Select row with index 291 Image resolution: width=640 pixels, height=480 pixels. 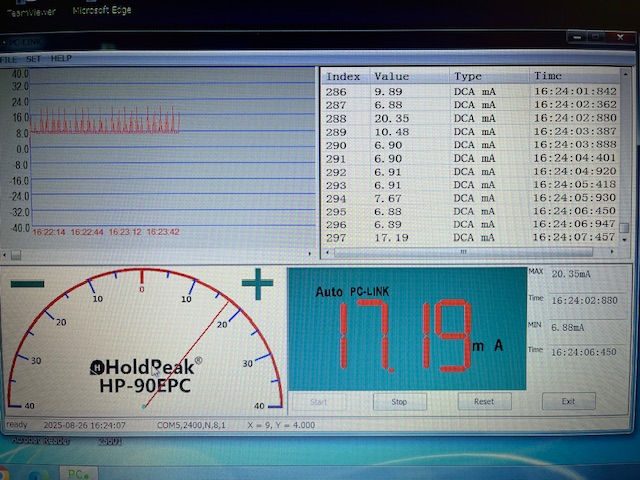click(x=471, y=158)
